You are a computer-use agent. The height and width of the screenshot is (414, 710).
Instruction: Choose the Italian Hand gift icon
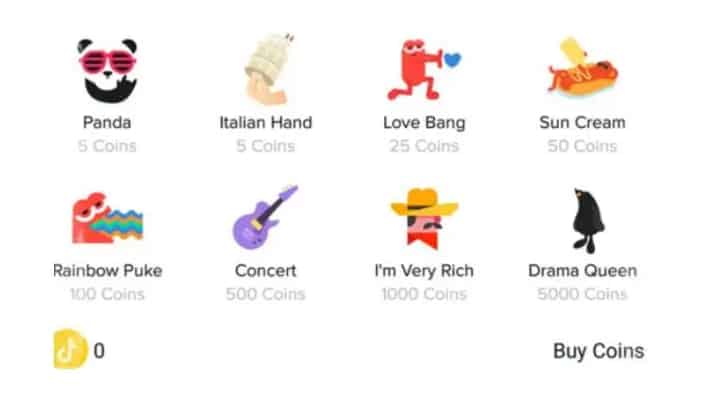265,70
